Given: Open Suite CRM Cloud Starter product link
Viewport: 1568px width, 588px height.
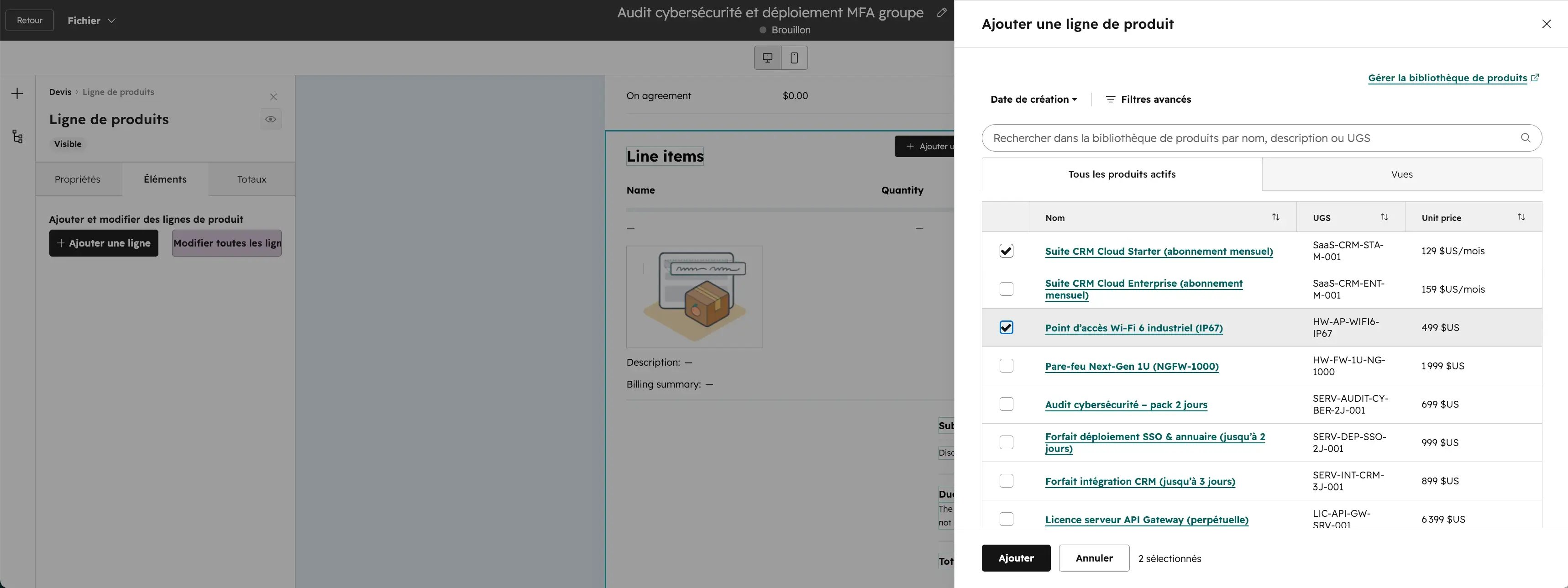Looking at the screenshot, I should [1159, 252].
